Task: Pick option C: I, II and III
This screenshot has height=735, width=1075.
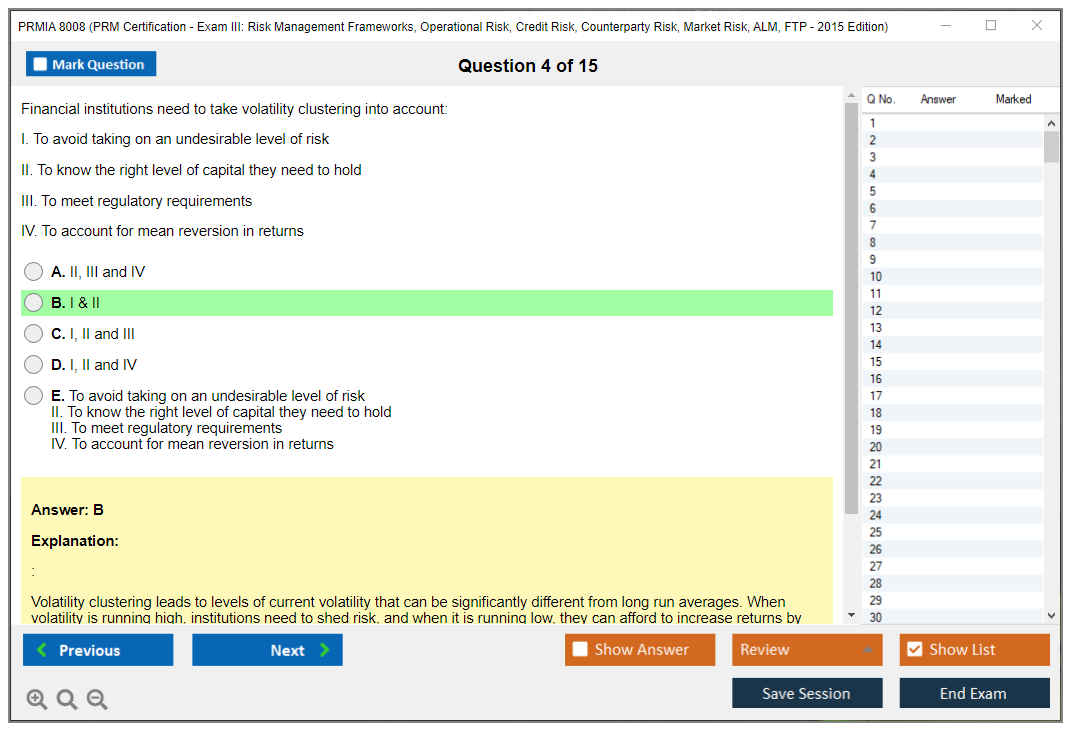Action: [34, 334]
